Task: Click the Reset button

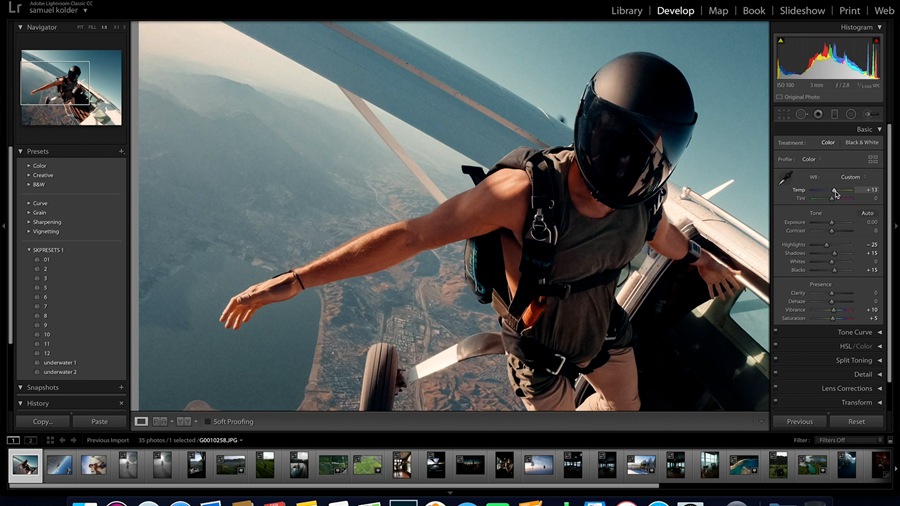Action: [x=856, y=422]
